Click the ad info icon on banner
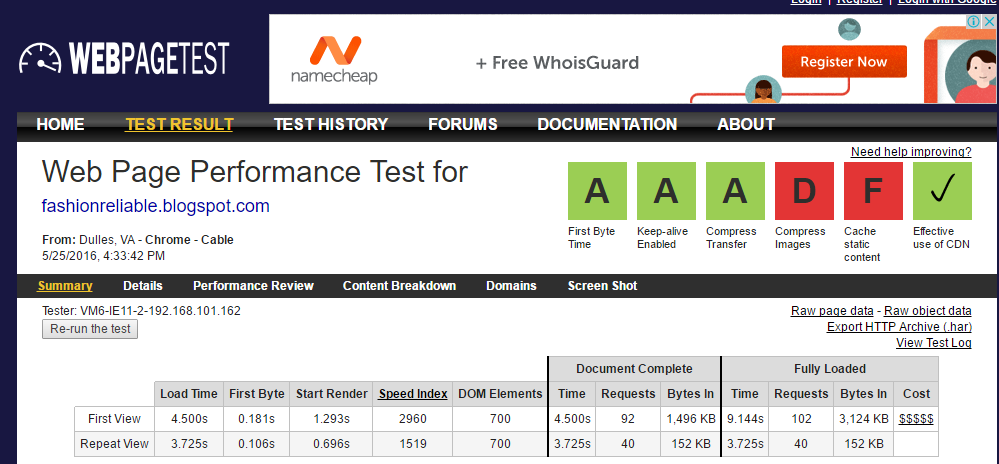Image resolution: width=999 pixels, height=464 pixels. pos(974,22)
